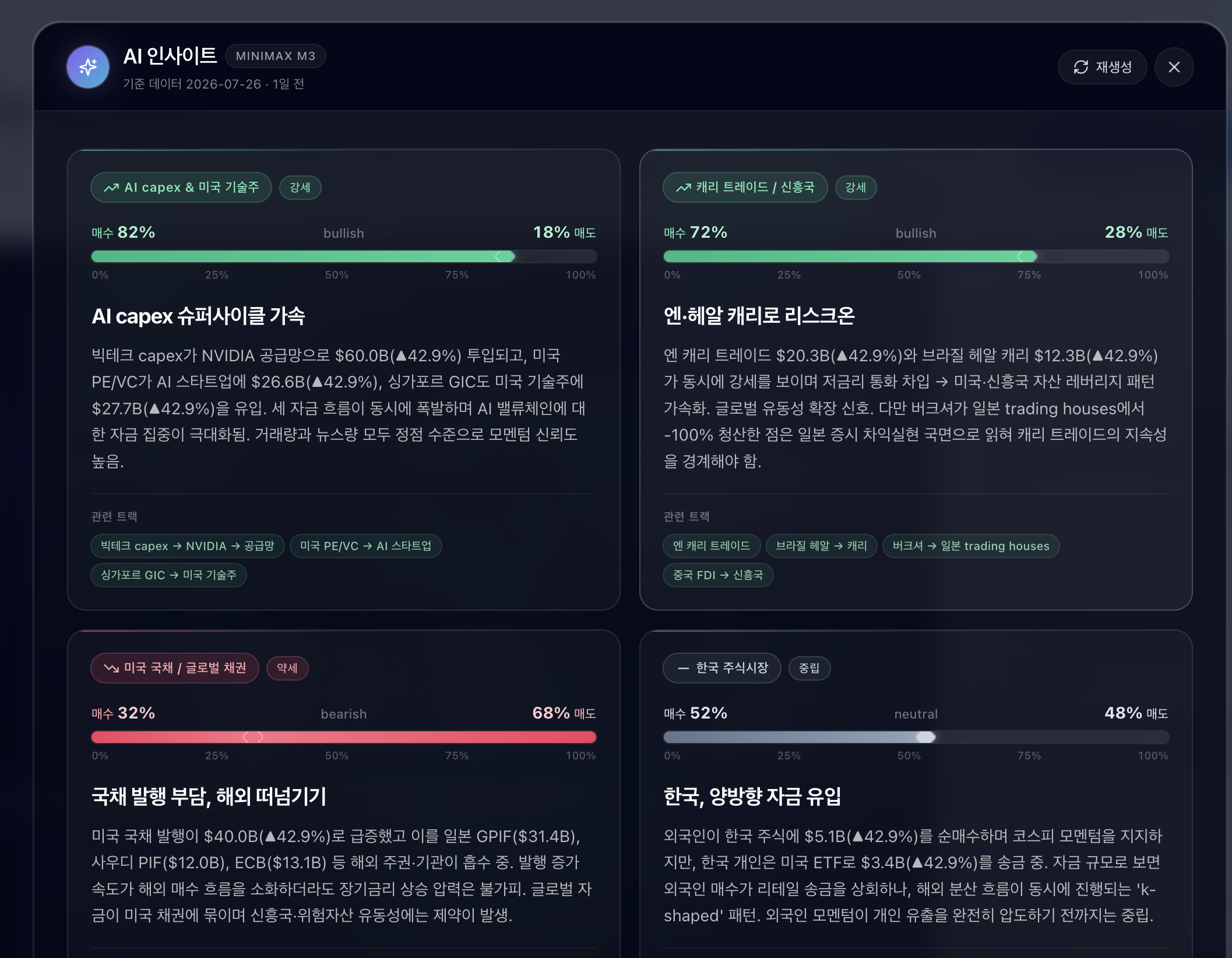Open the 엔 캐리 트레이드 track tag
The image size is (1232, 958).
pos(712,546)
